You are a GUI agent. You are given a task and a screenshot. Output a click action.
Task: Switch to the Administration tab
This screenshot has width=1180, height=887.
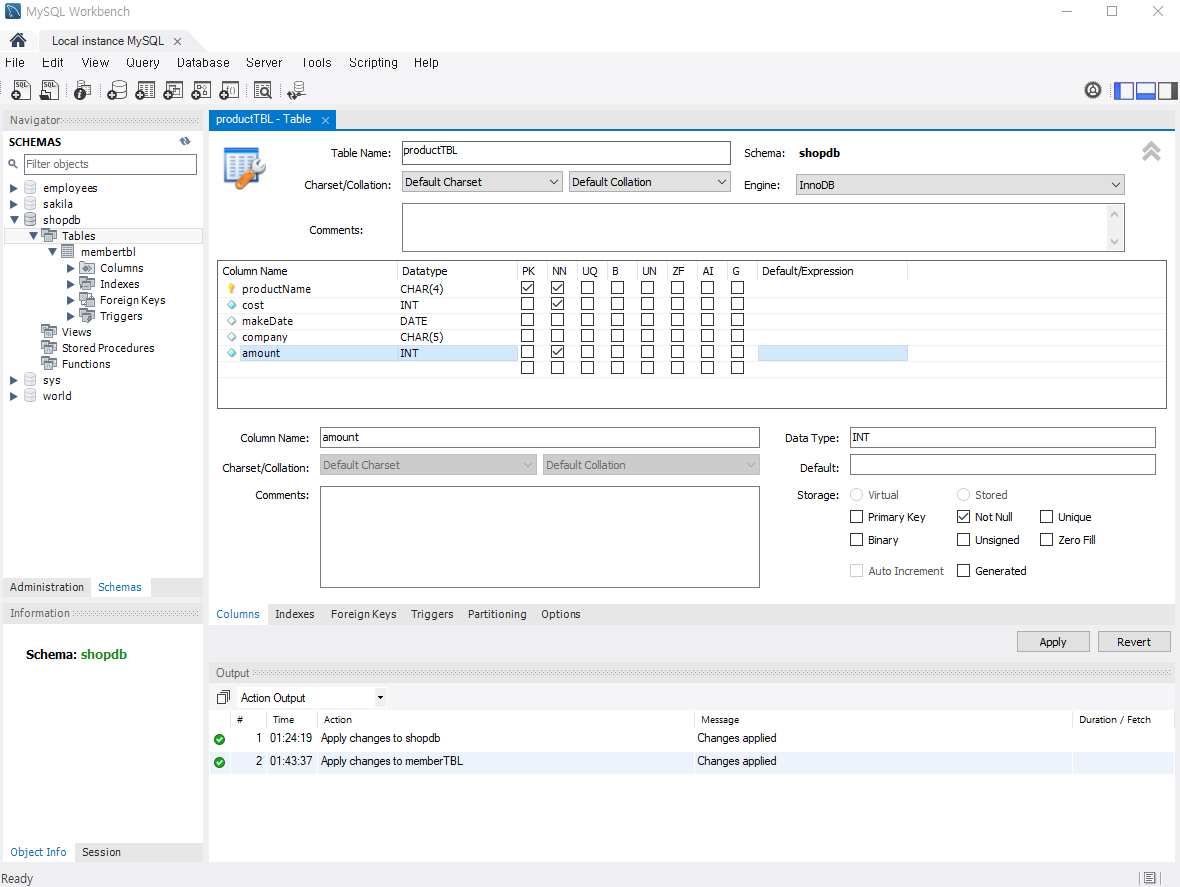[x=47, y=588]
